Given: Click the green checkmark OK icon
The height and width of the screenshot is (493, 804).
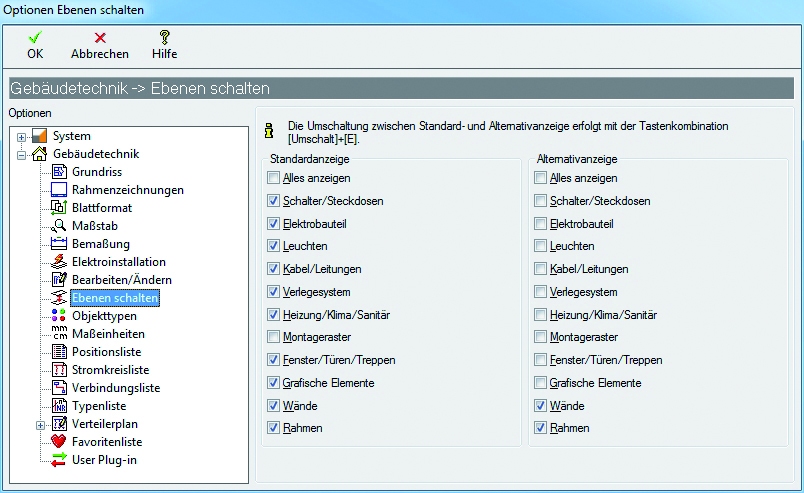Looking at the screenshot, I should [x=35, y=36].
